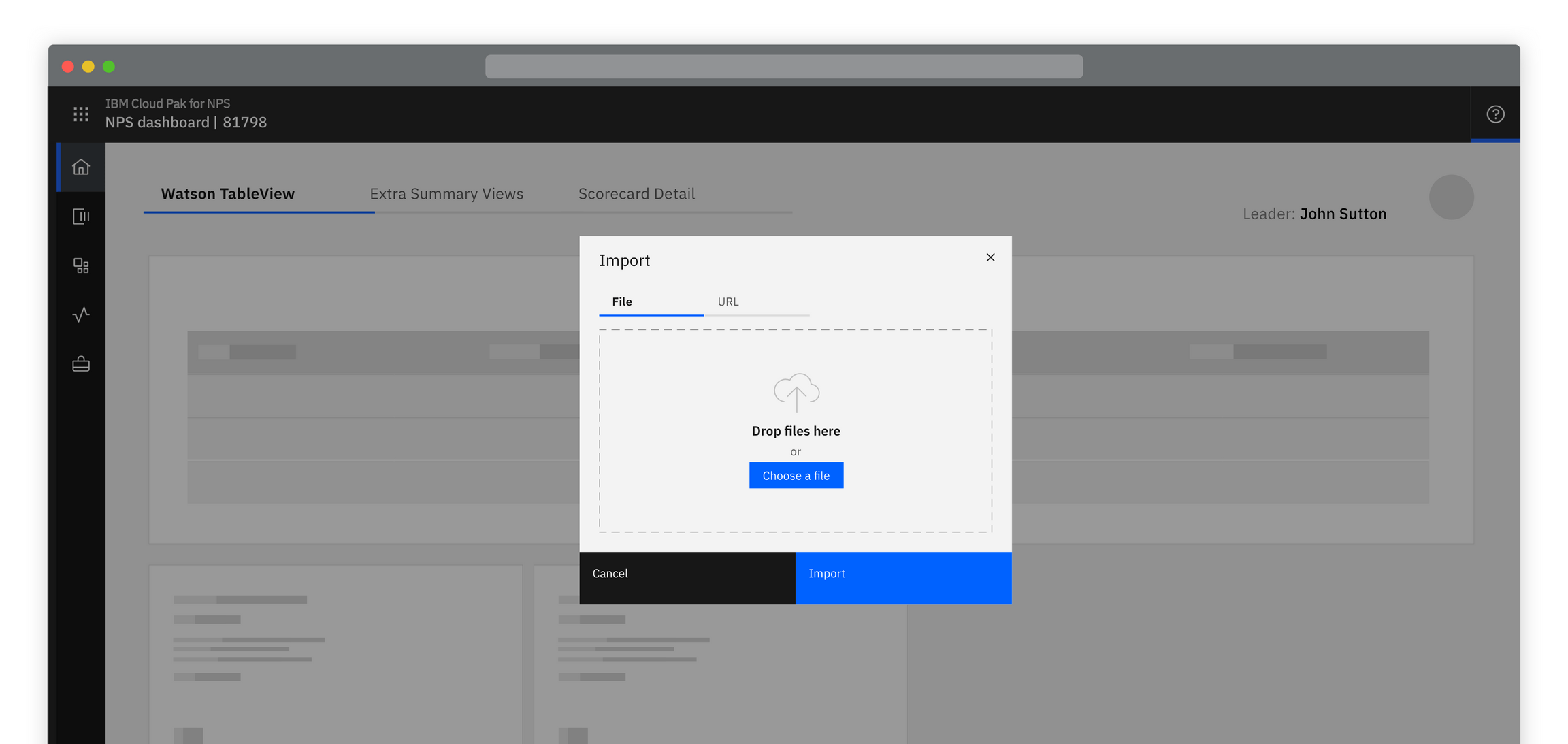Close the Import dialog with X
Screen dimensions: 1568x744
pos(990,257)
